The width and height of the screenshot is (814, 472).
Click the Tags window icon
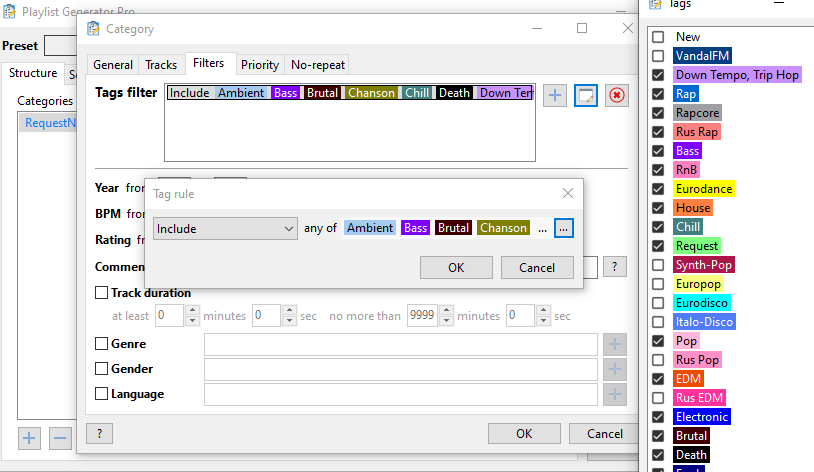point(656,4)
